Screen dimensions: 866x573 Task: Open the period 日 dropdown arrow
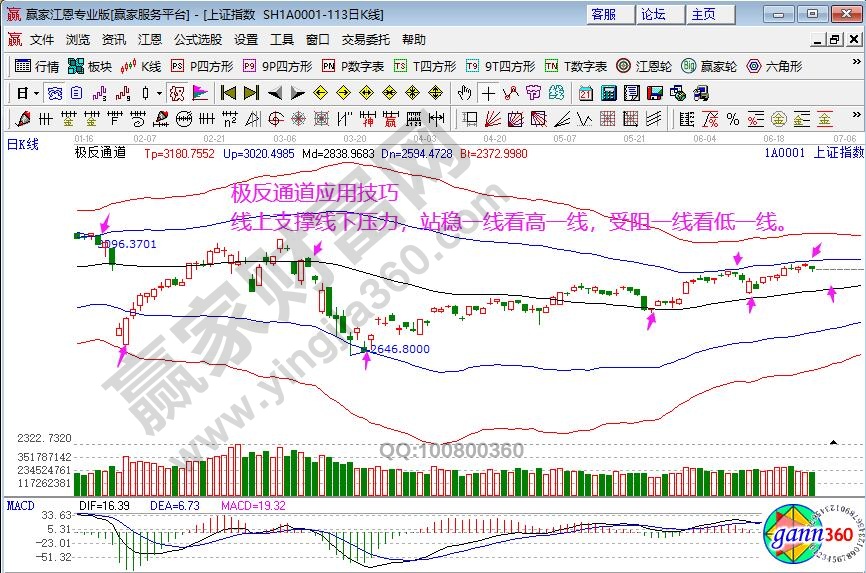(x=37, y=93)
